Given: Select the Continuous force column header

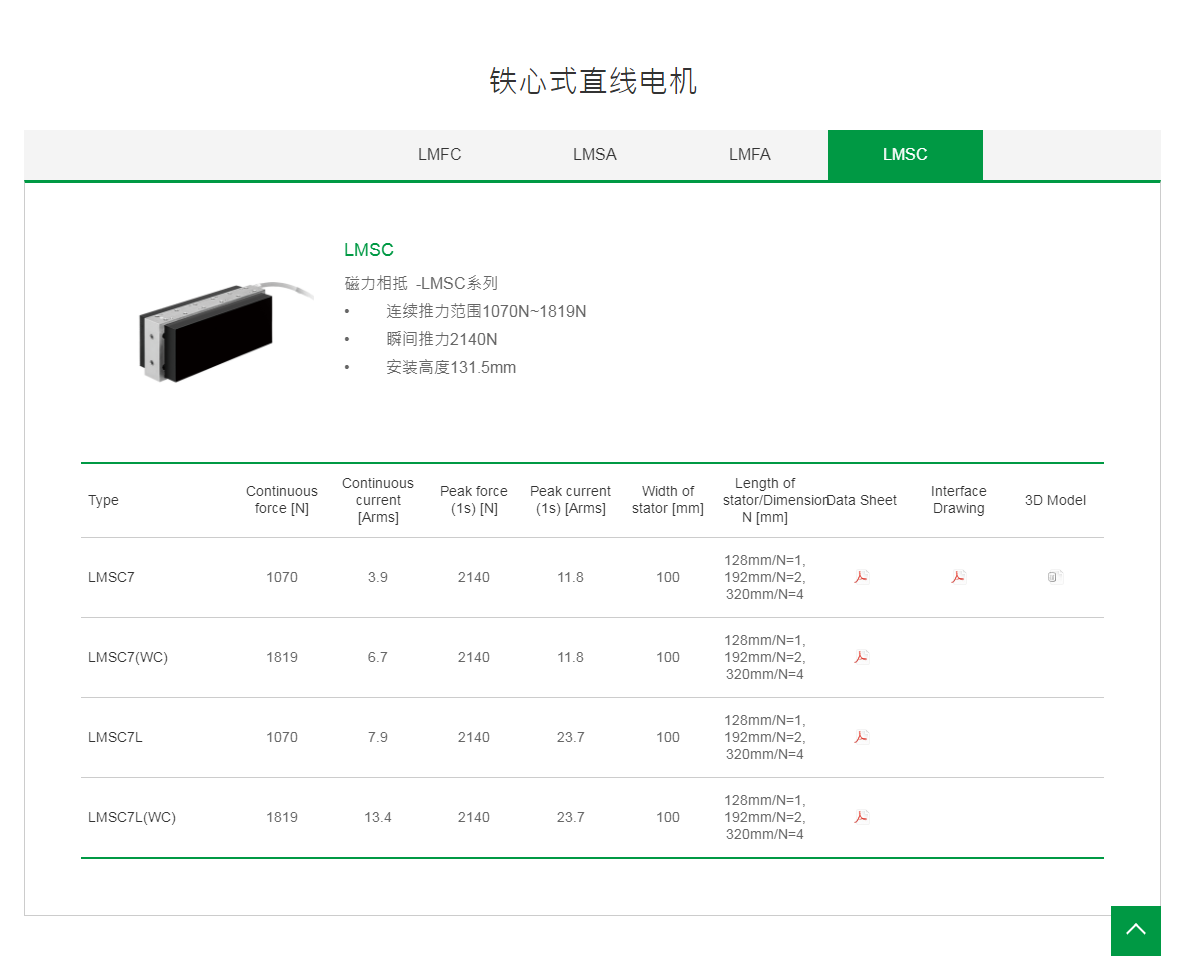Looking at the screenshot, I should point(281,500).
